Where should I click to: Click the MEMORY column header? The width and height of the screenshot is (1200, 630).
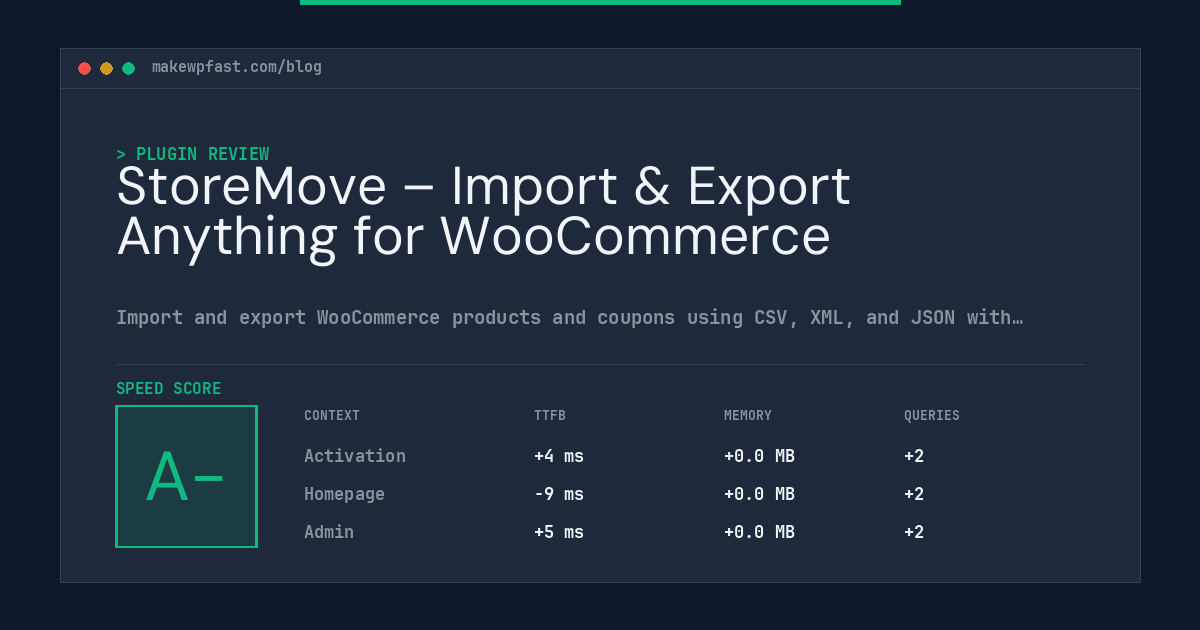click(748, 416)
